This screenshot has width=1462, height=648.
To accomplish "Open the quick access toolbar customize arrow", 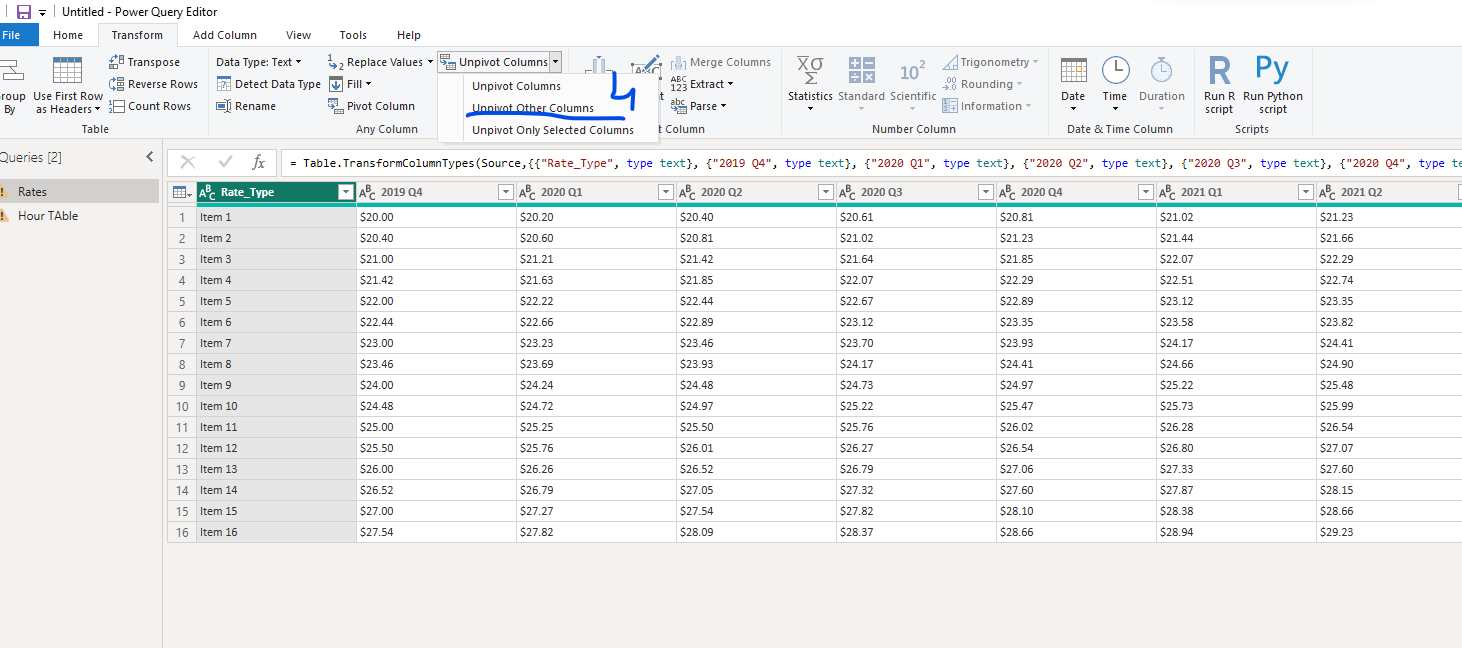I will tap(43, 13).
